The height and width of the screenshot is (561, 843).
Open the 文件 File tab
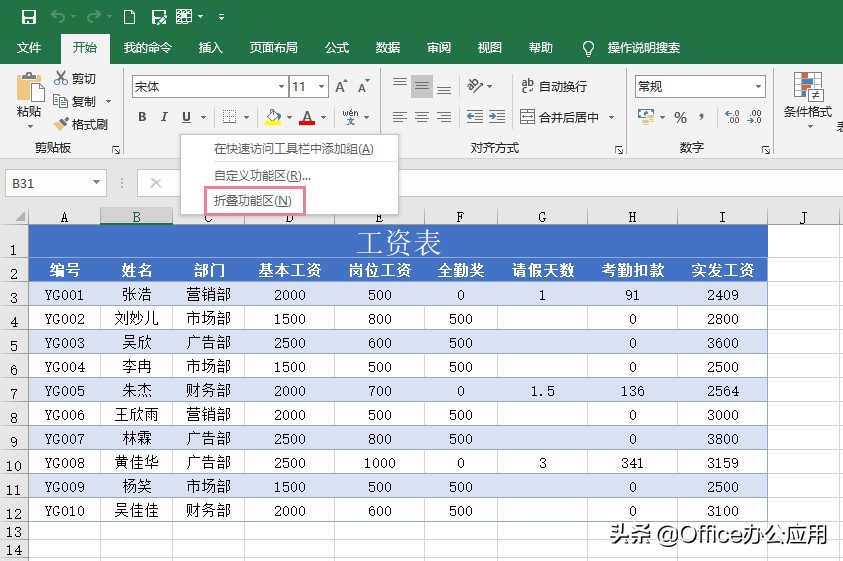point(28,48)
